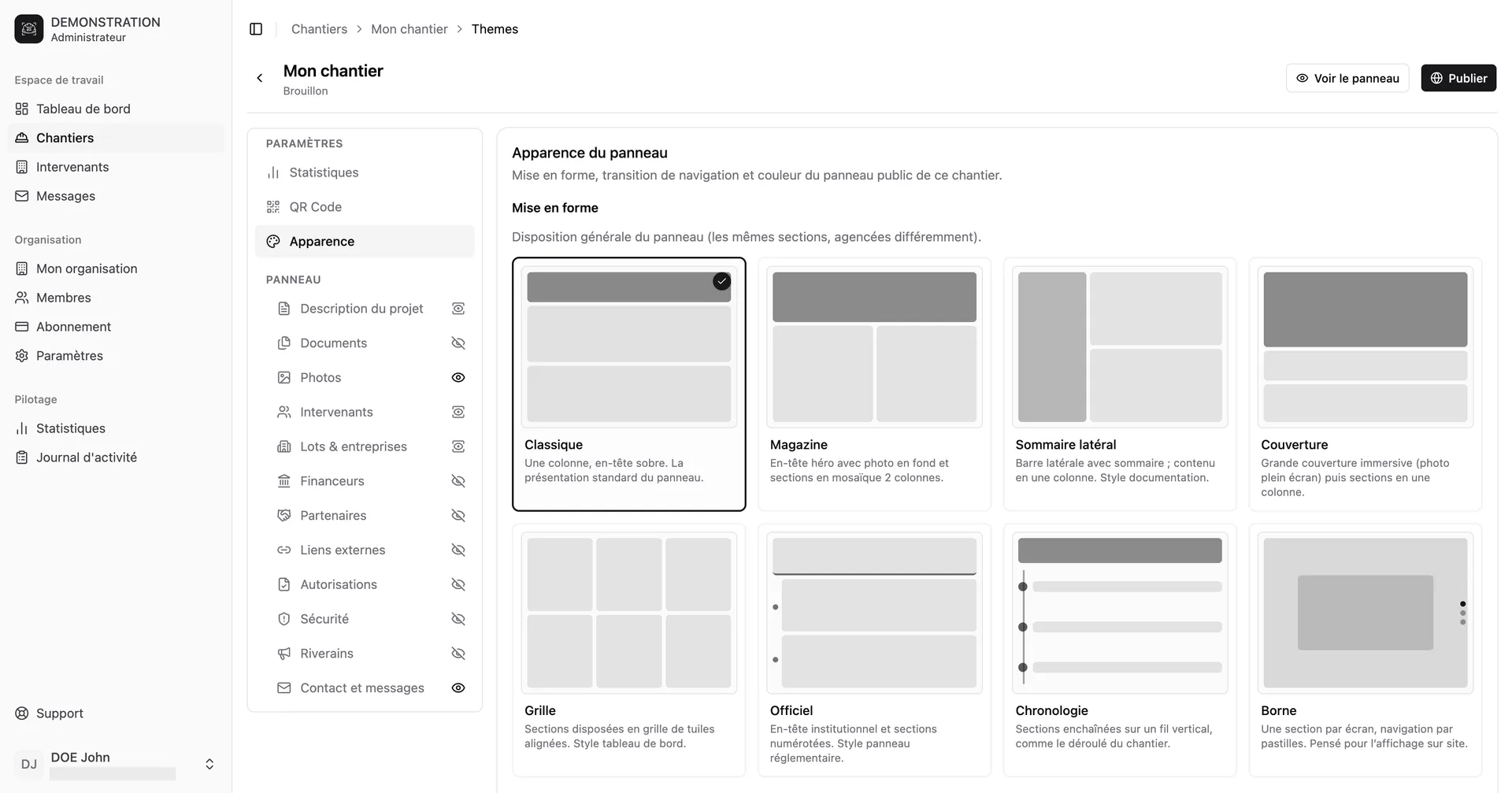This screenshot has height=793, width=1512.
Task: Click the Paramètres gear icon
Action: pos(22,356)
